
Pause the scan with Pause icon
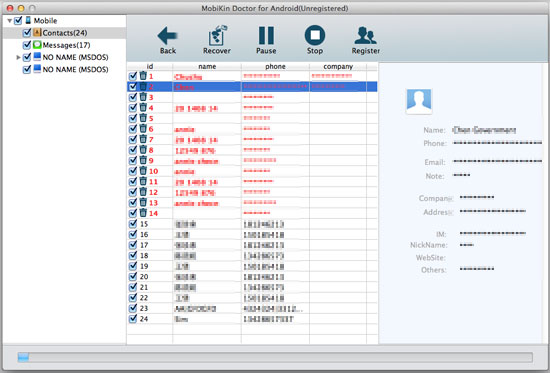click(x=266, y=35)
